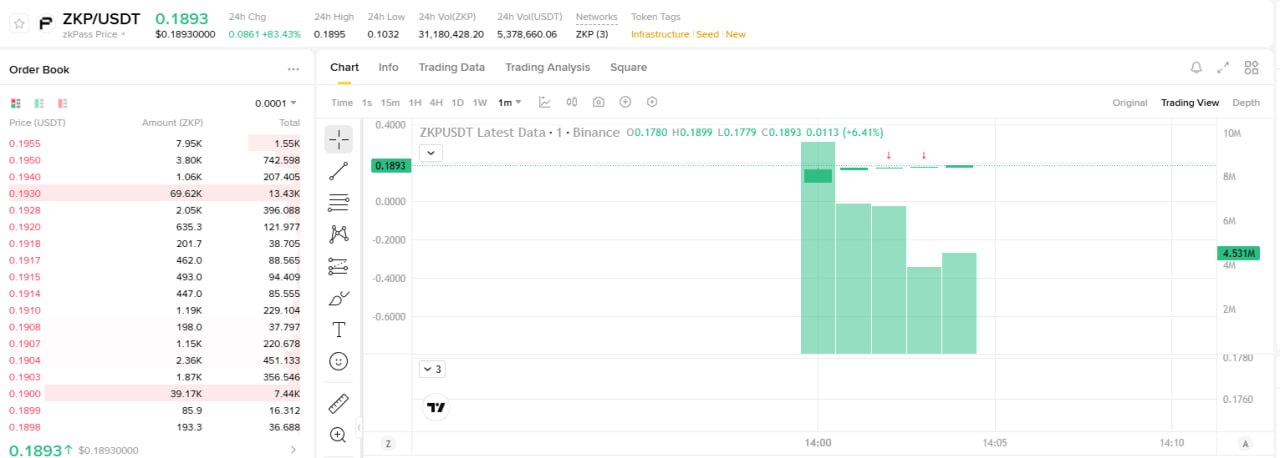Open the 0.0001 price precision dropdown
Viewport: 1280px width, 458px height.
click(x=276, y=103)
